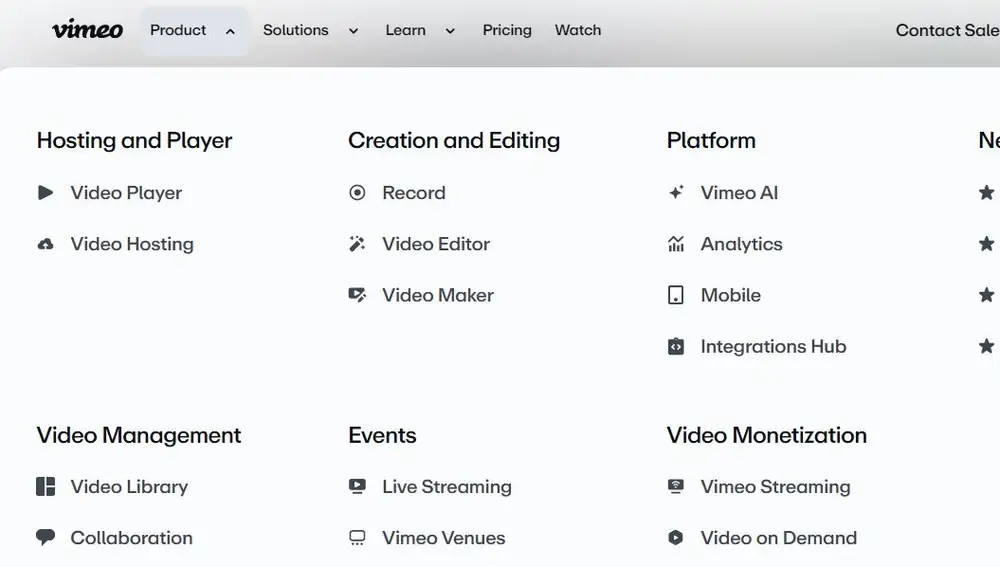Viewport: 1000px width, 567px height.
Task: Open the Video Library link
Action: [129, 487]
